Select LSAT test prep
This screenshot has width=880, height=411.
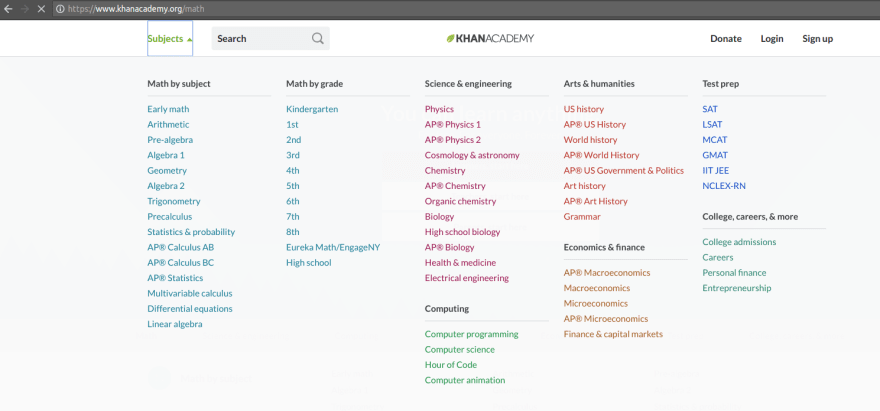pyautogui.click(x=712, y=125)
